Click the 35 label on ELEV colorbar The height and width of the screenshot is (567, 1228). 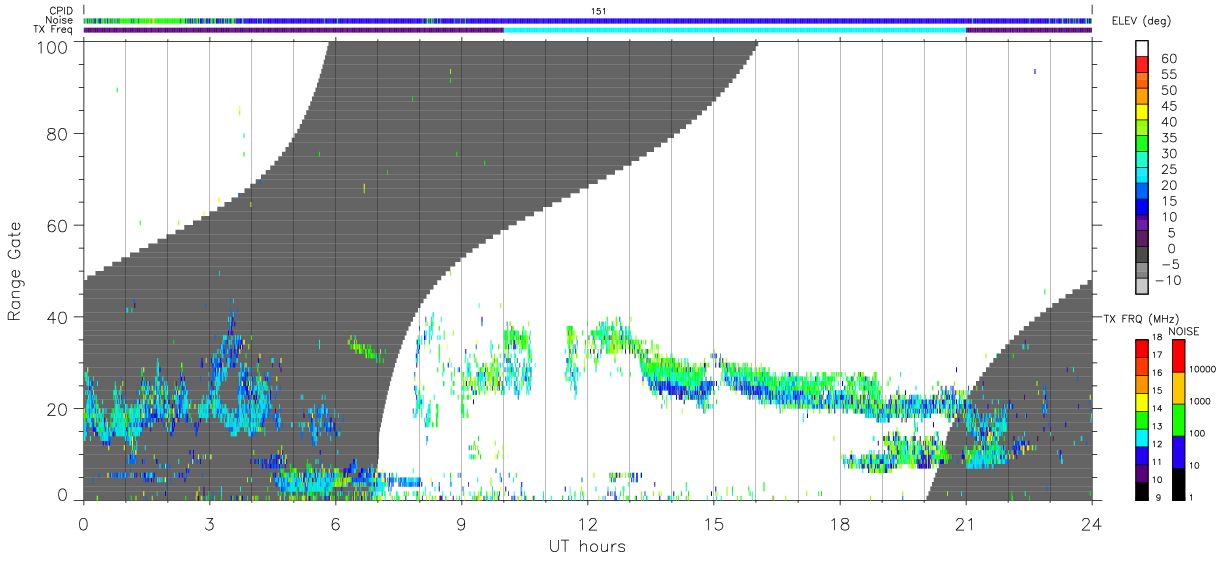pyautogui.click(x=1168, y=139)
